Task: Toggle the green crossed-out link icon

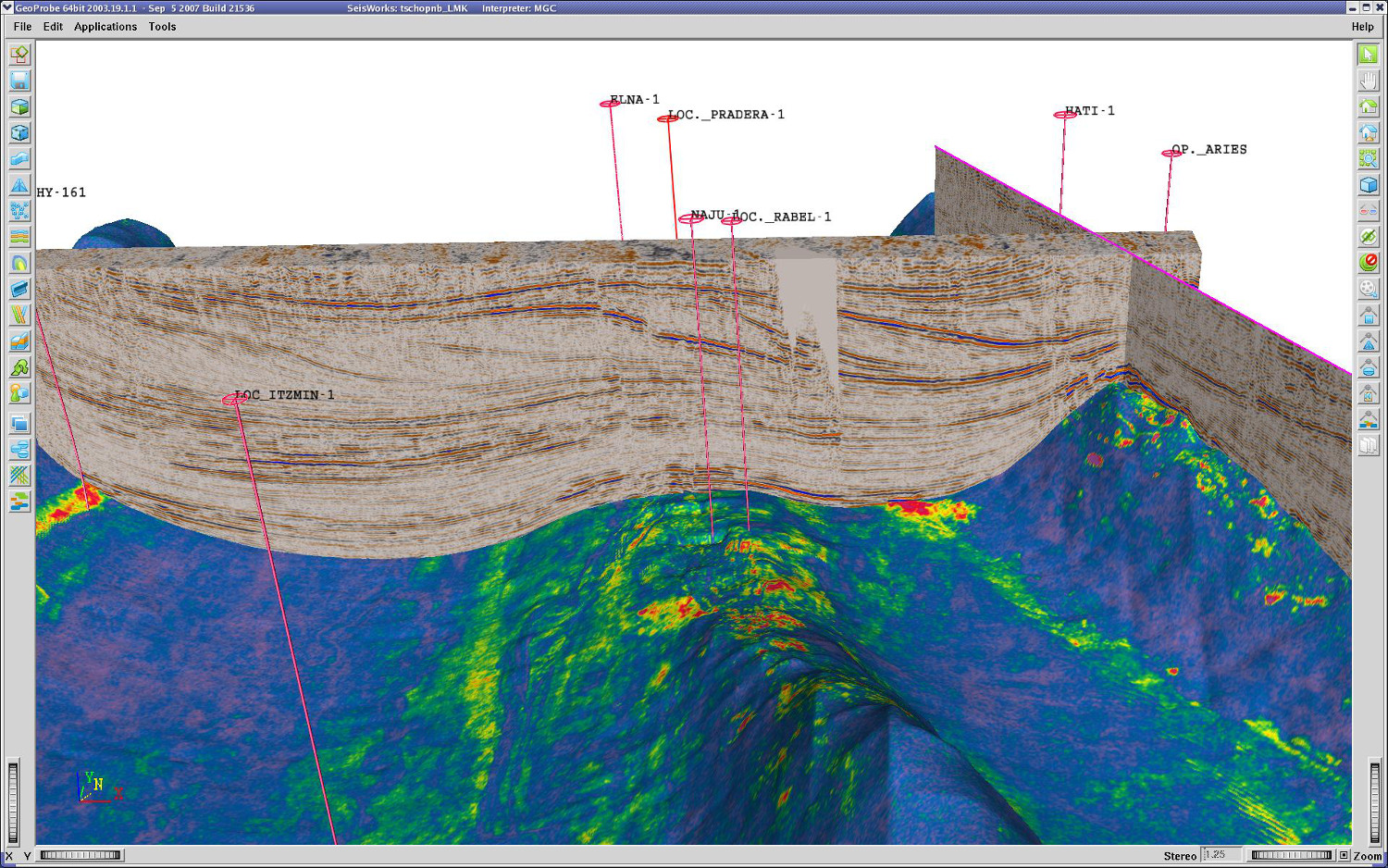Action: pos(1368,237)
